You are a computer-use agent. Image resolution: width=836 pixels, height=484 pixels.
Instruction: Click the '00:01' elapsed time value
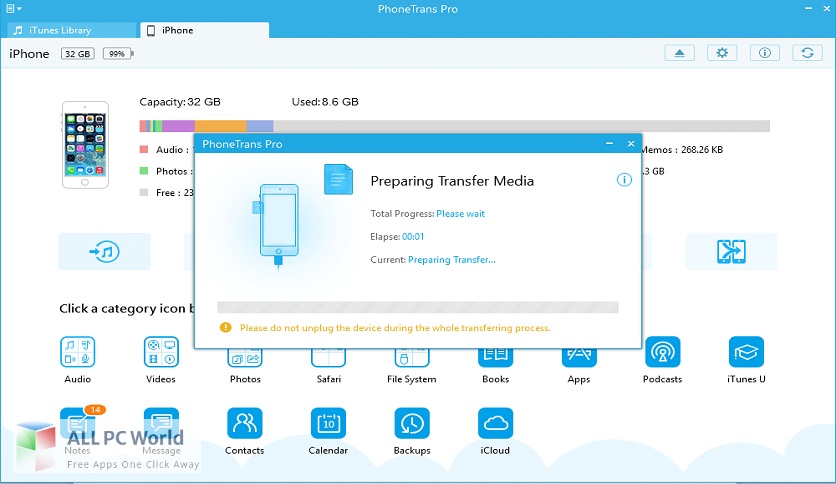click(x=413, y=237)
